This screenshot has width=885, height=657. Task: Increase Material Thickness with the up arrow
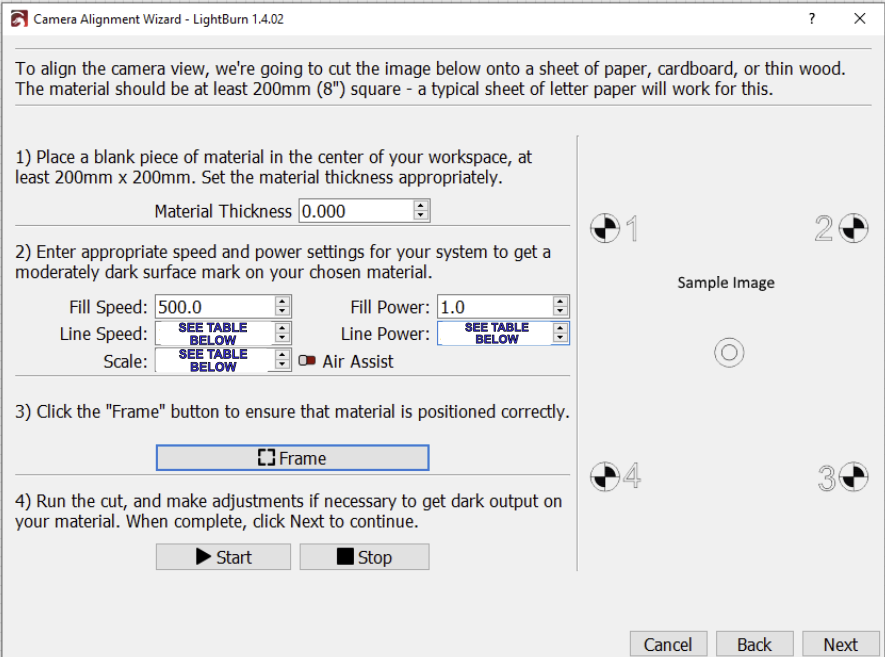421,205
